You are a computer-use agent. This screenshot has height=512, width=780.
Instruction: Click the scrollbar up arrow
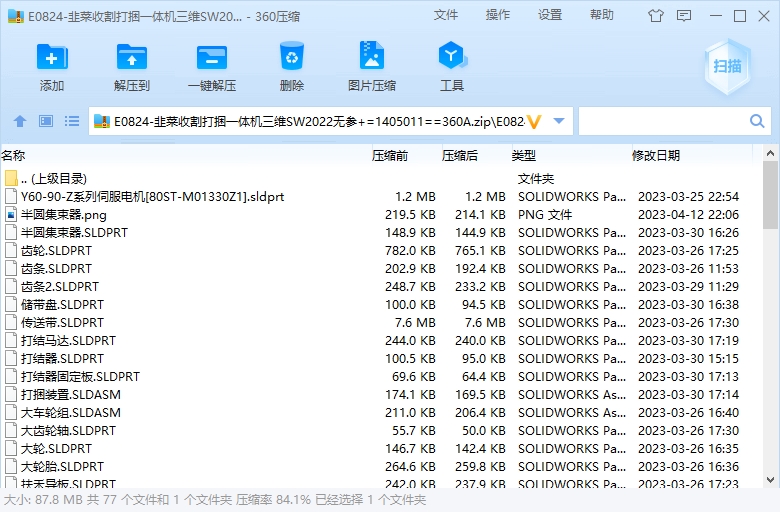tap(771, 153)
